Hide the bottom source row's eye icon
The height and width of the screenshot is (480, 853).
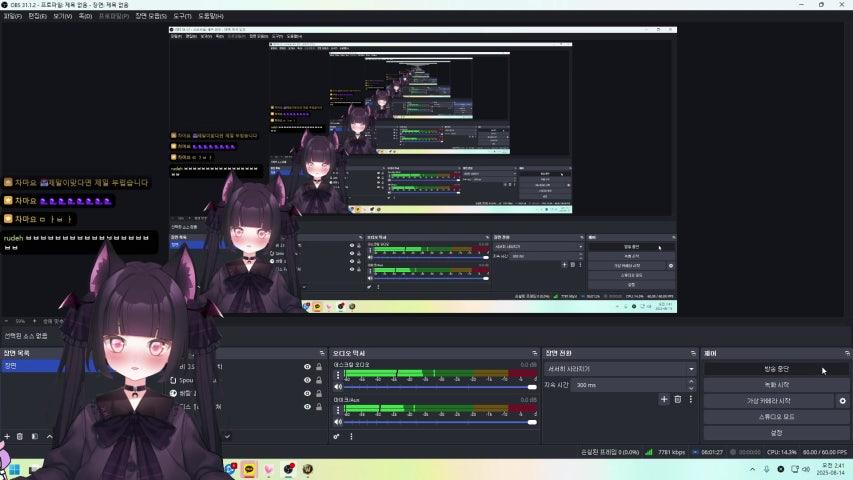point(307,407)
